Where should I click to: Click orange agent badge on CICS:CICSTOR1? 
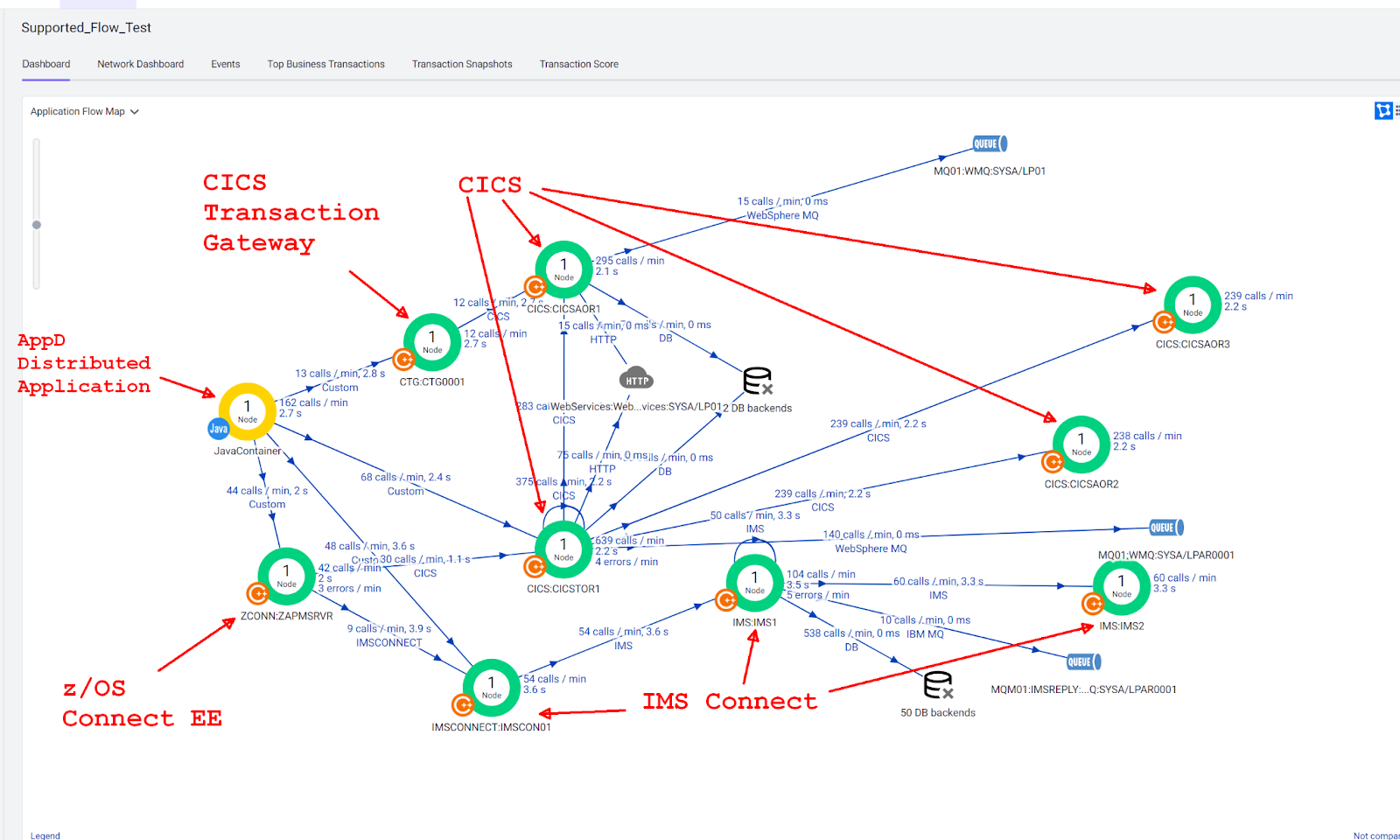[535, 567]
